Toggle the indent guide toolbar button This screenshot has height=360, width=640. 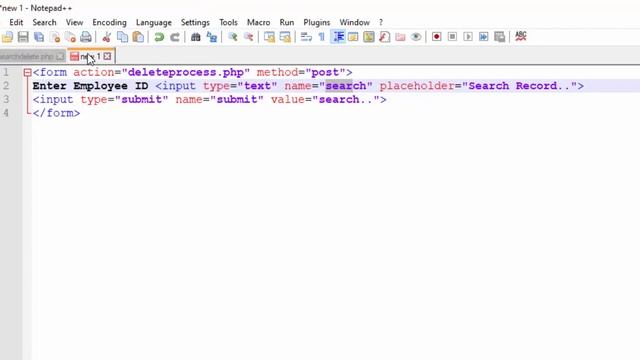point(338,37)
